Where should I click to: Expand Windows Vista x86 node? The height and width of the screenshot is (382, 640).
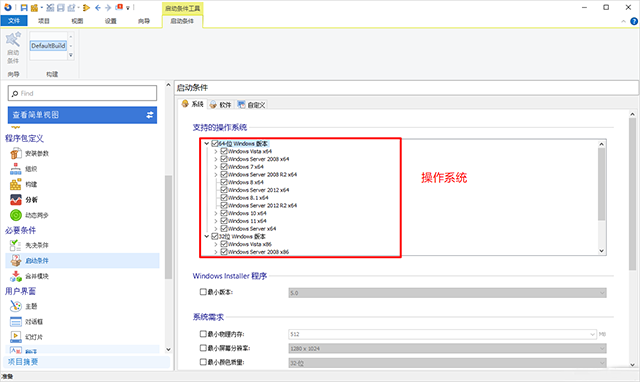pyautogui.click(x=216, y=244)
